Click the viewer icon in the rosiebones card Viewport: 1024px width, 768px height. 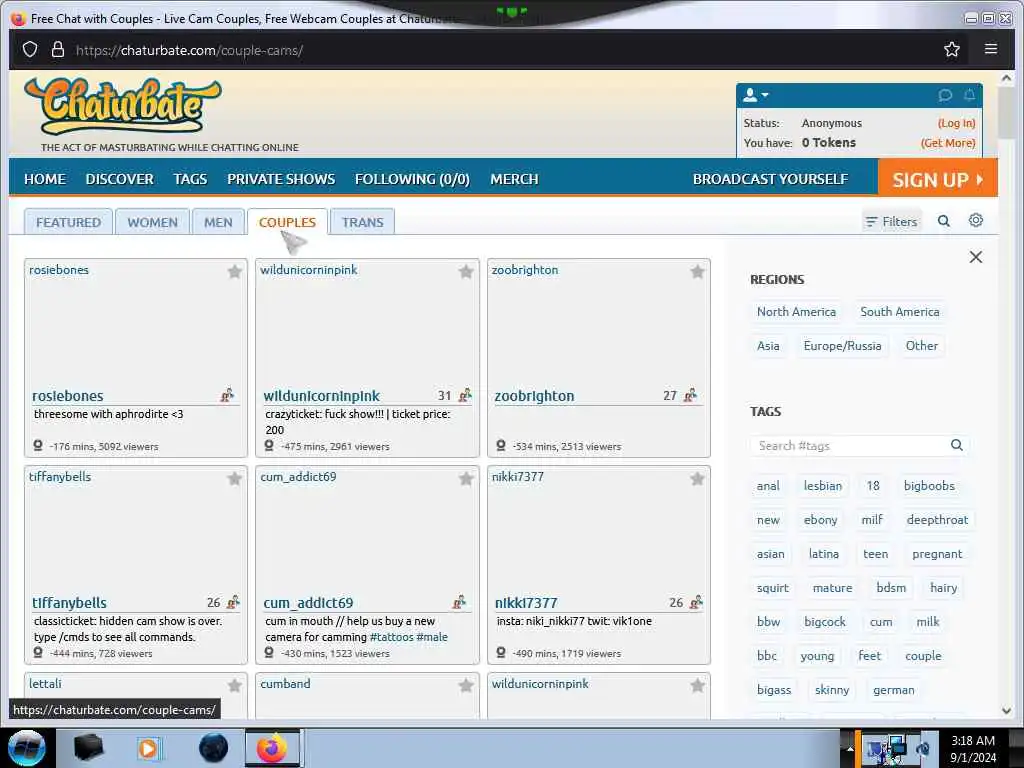(x=38, y=446)
